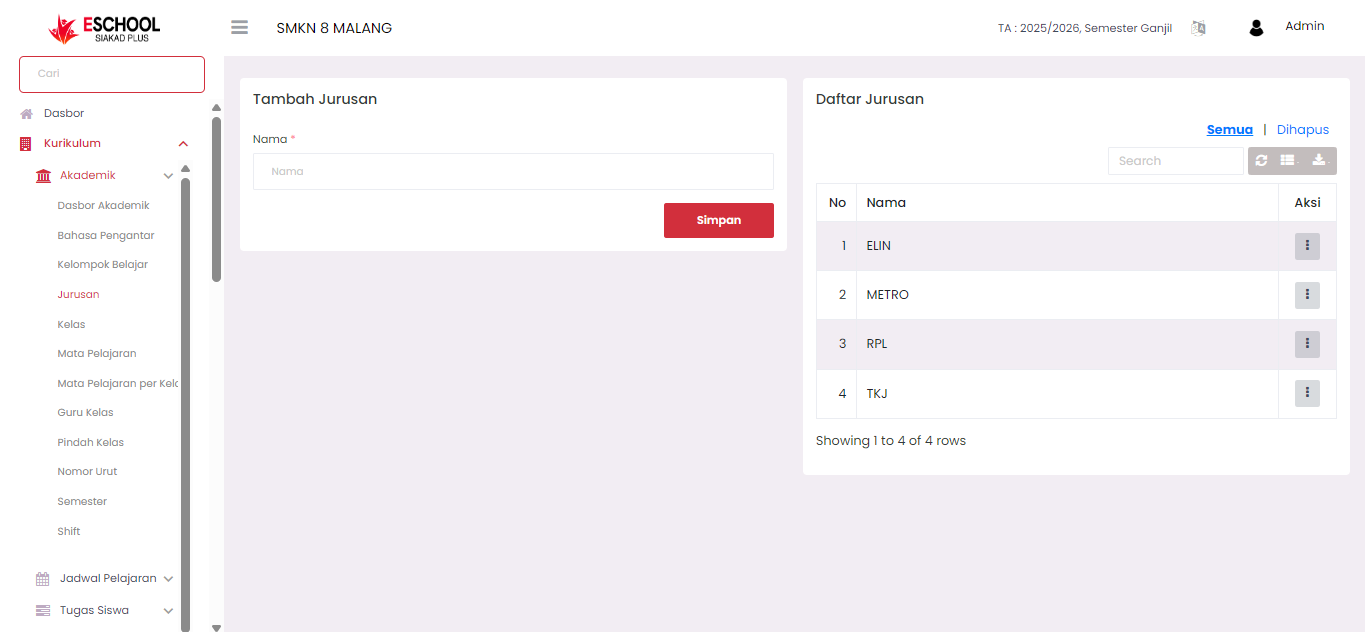Open action menu for RPL row
Viewport: 1365px width, 632px height.
point(1307,344)
